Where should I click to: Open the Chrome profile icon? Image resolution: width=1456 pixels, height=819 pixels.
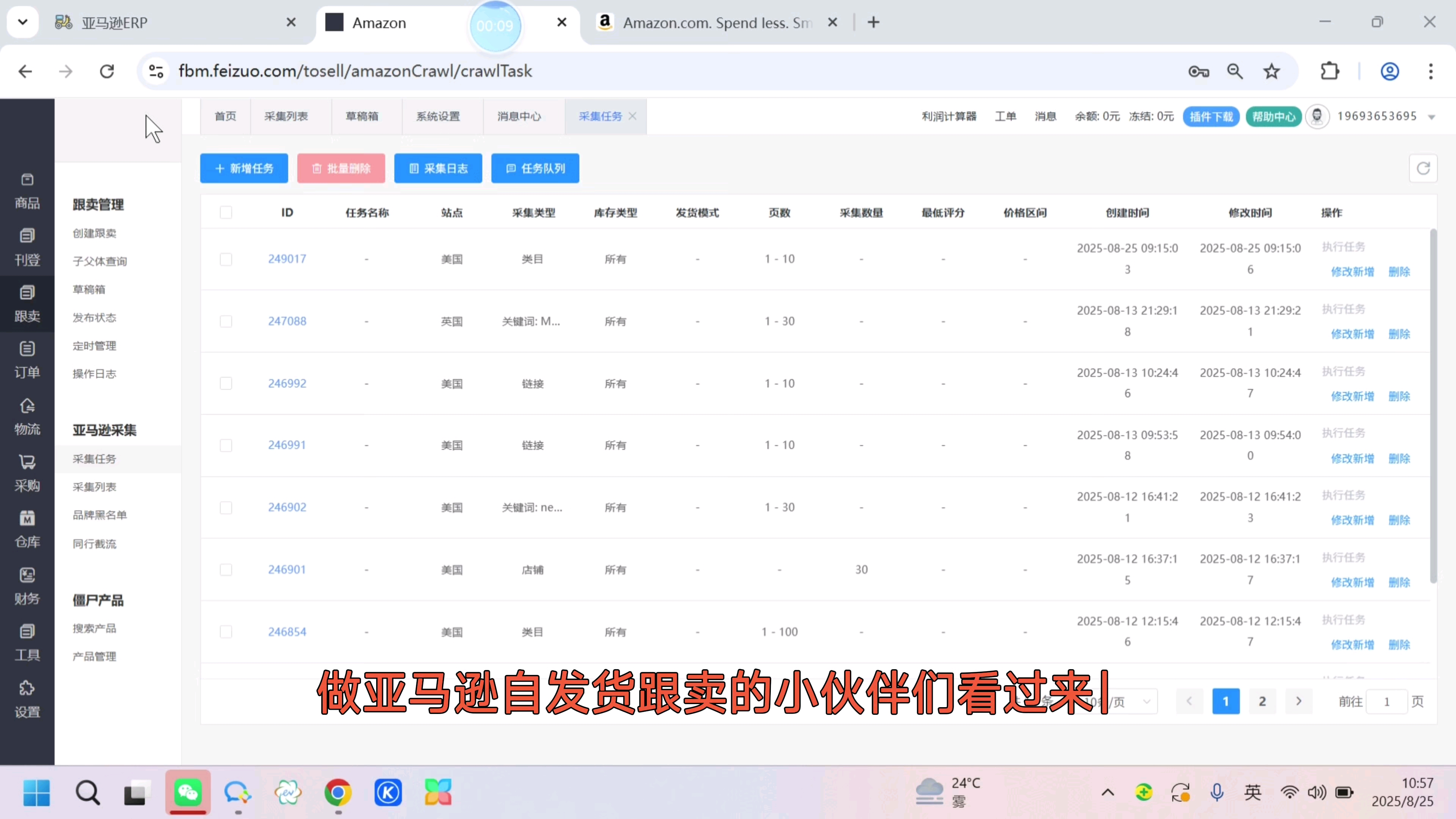pyautogui.click(x=1390, y=71)
